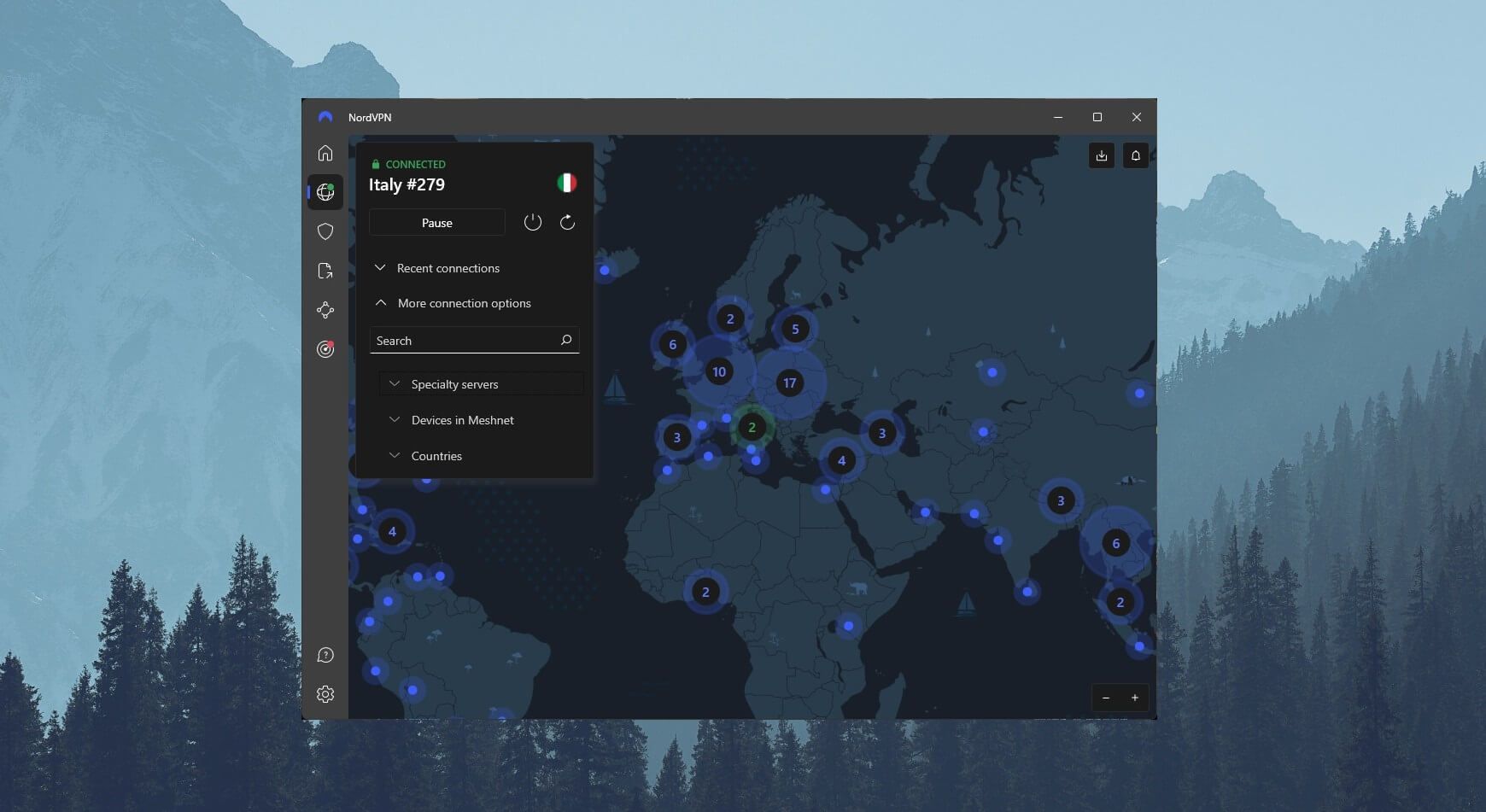Click the download update icon

1102,155
